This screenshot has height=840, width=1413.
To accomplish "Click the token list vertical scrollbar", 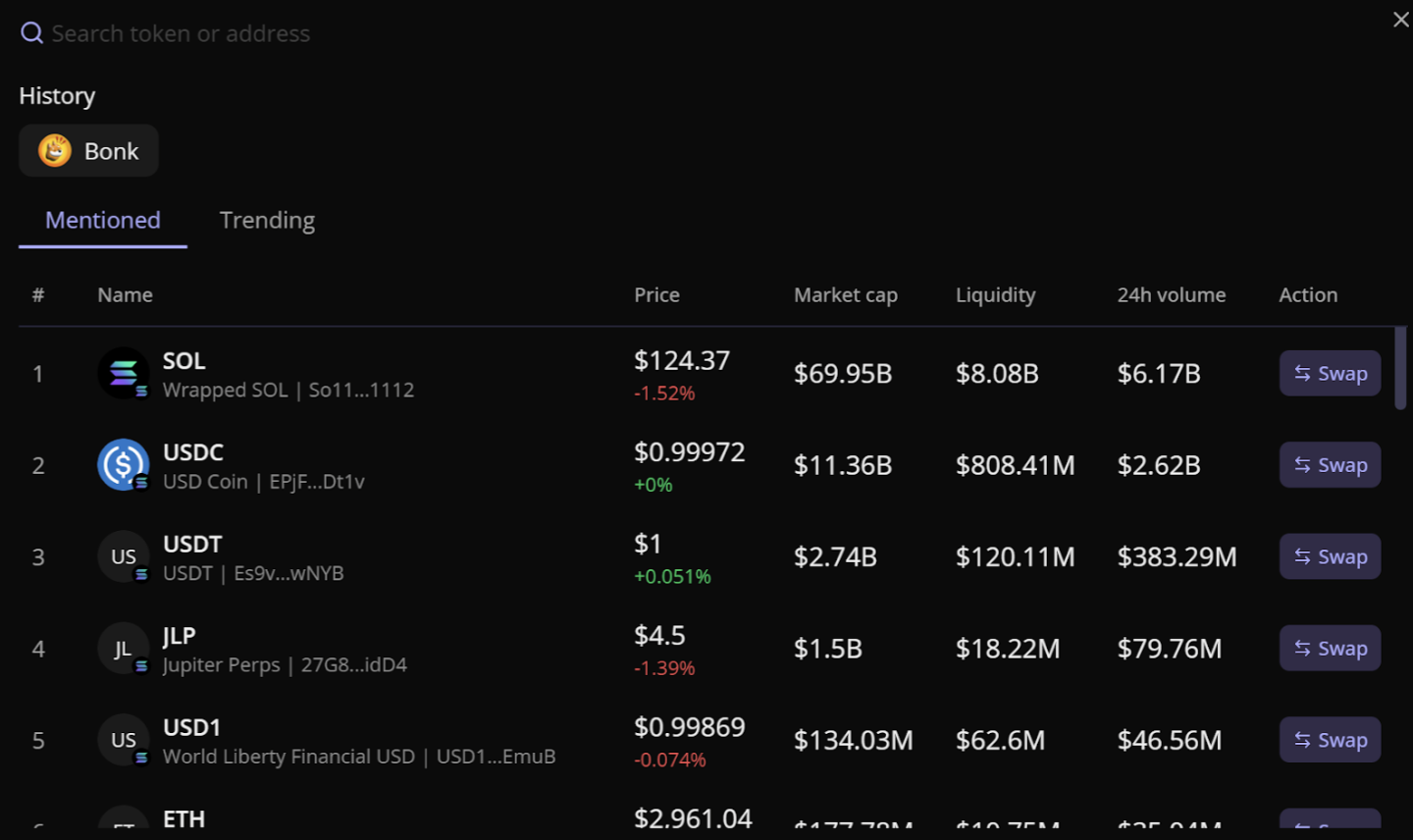I will [1400, 369].
